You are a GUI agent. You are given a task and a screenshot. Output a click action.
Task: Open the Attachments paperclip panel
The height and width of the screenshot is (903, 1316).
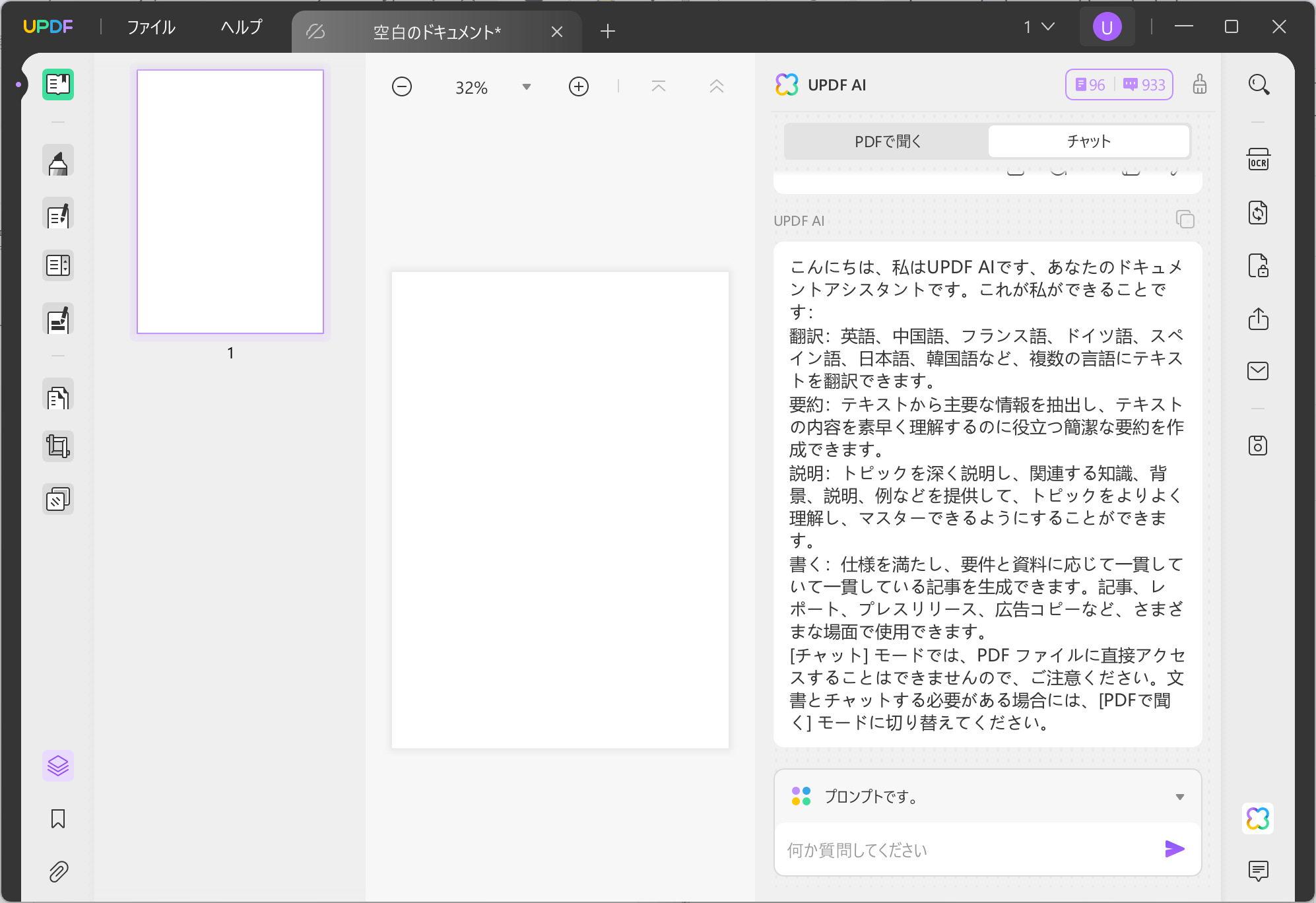coord(58,871)
